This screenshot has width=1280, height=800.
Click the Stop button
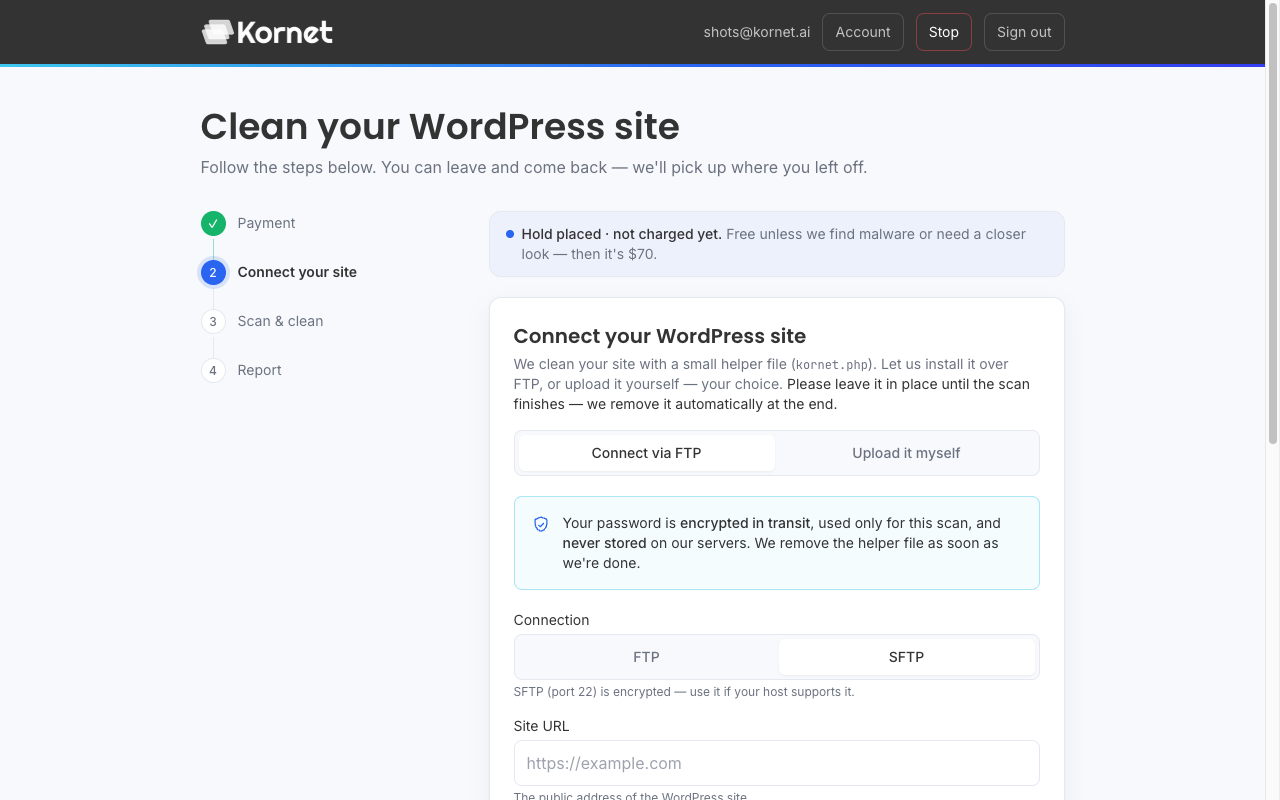click(944, 32)
